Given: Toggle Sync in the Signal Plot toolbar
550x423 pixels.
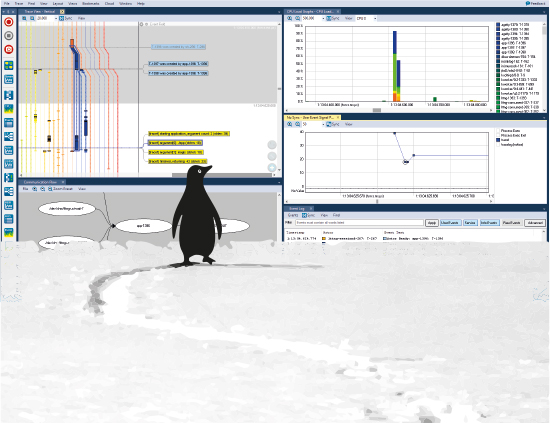Looking at the screenshot, I should coord(333,124).
